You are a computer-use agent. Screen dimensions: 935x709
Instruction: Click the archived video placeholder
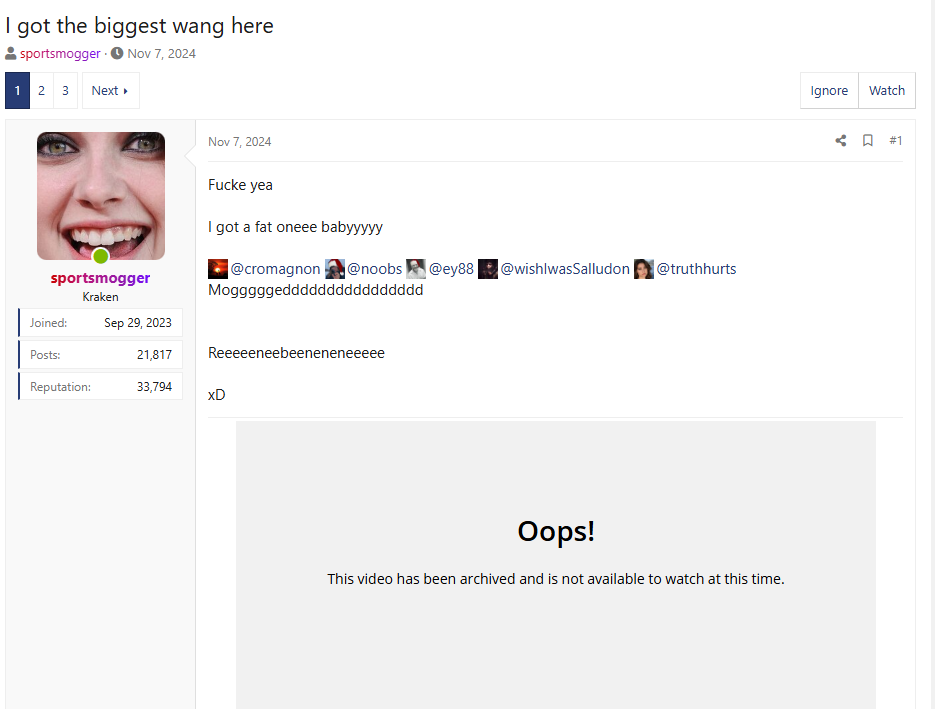(555, 560)
